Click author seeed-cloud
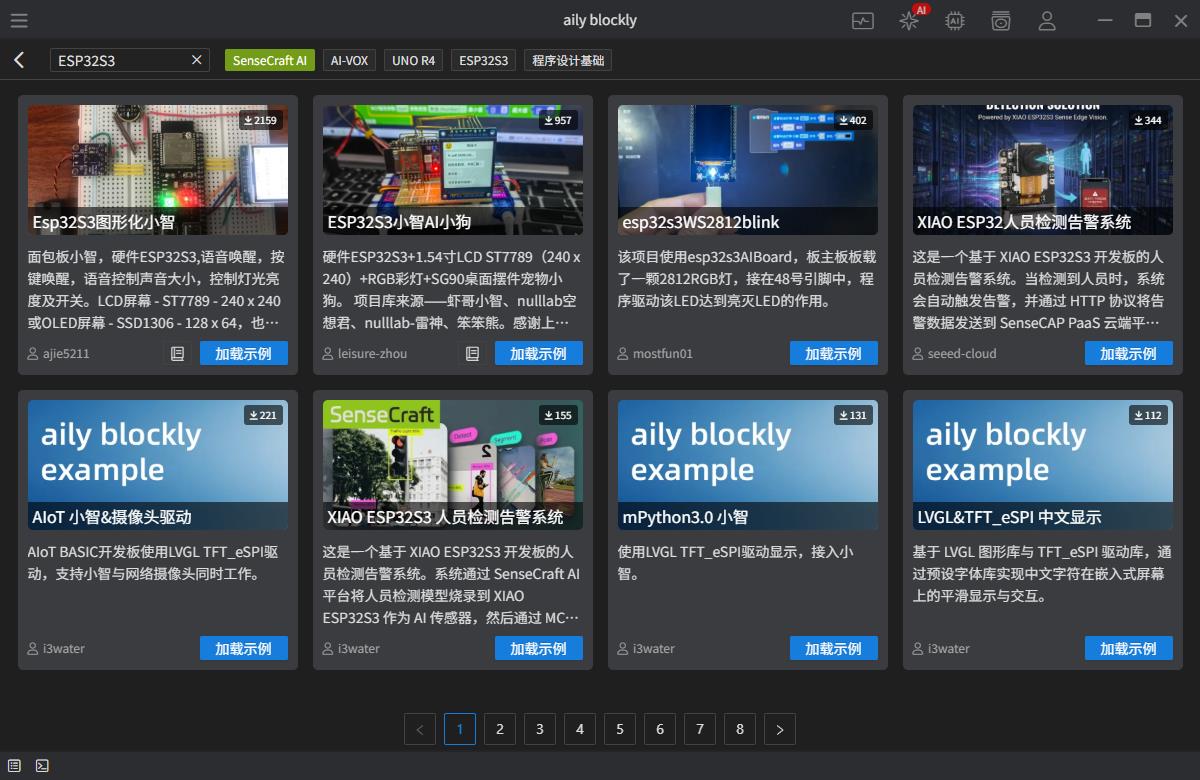The width and height of the screenshot is (1200, 780). coord(955,353)
